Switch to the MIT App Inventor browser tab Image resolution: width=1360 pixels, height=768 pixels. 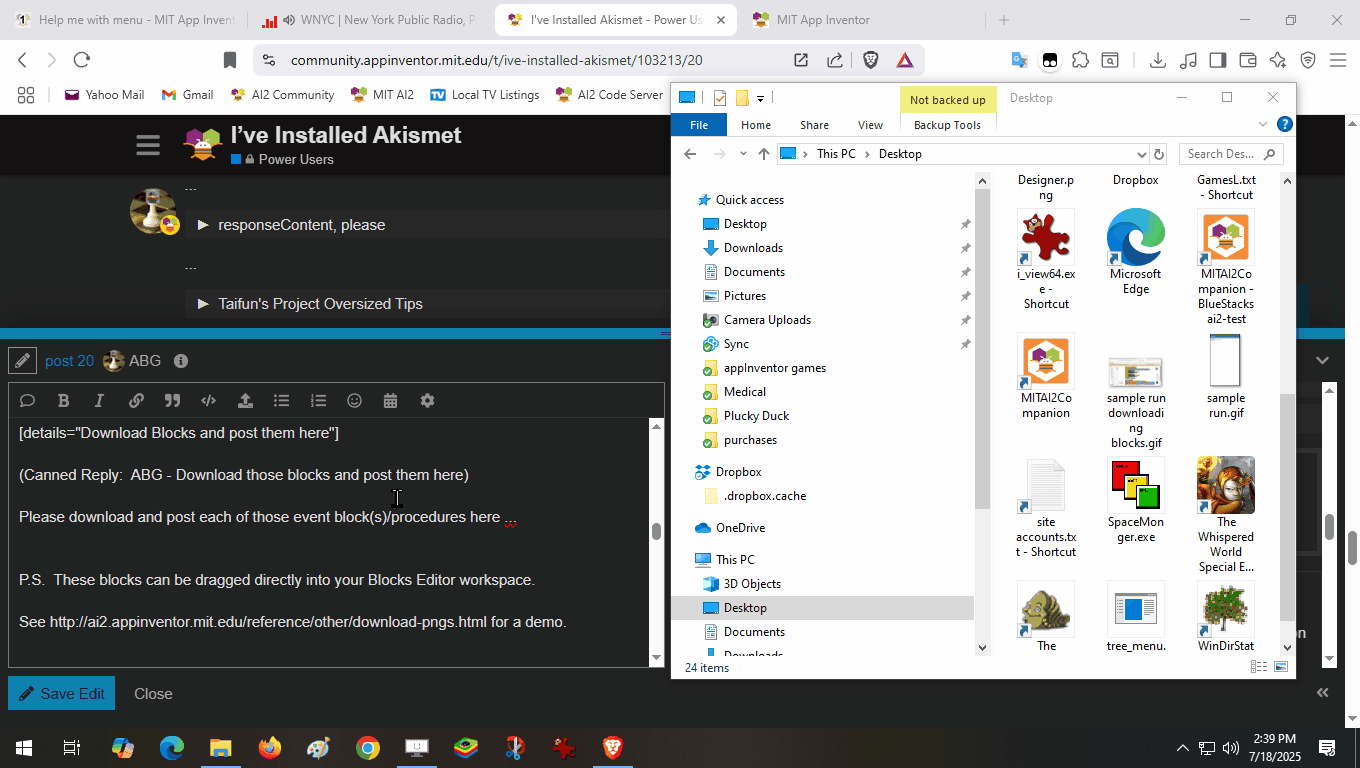coord(864,20)
